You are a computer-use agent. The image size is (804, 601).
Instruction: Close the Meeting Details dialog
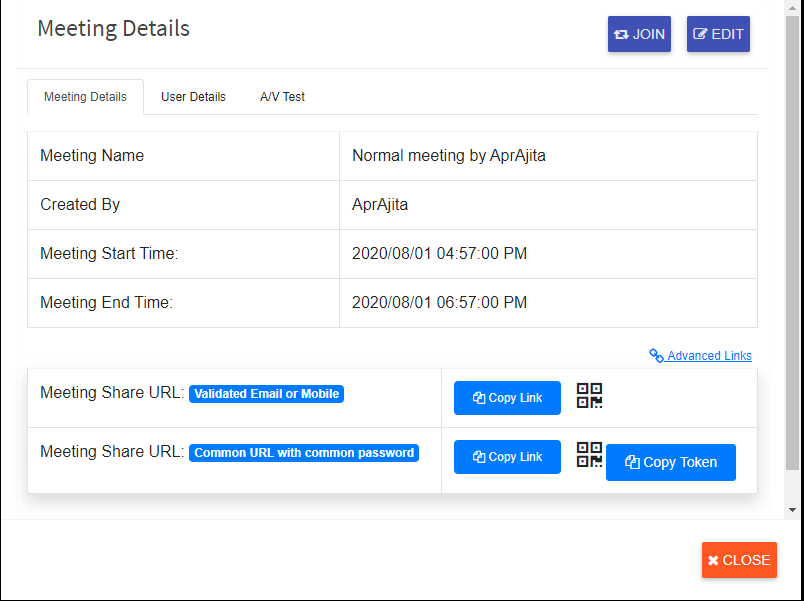click(x=739, y=560)
